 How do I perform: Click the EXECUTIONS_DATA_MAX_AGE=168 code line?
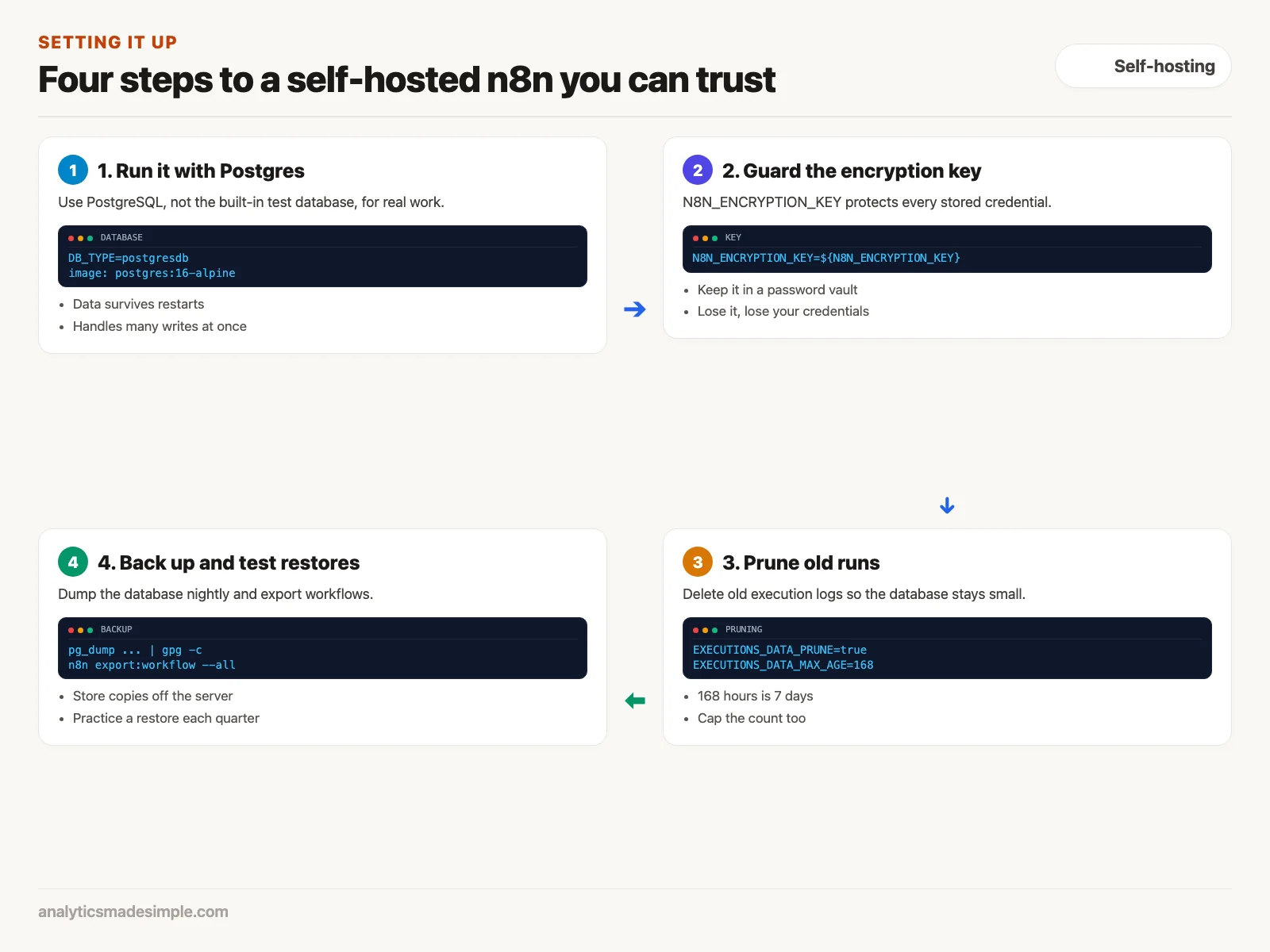(783, 665)
